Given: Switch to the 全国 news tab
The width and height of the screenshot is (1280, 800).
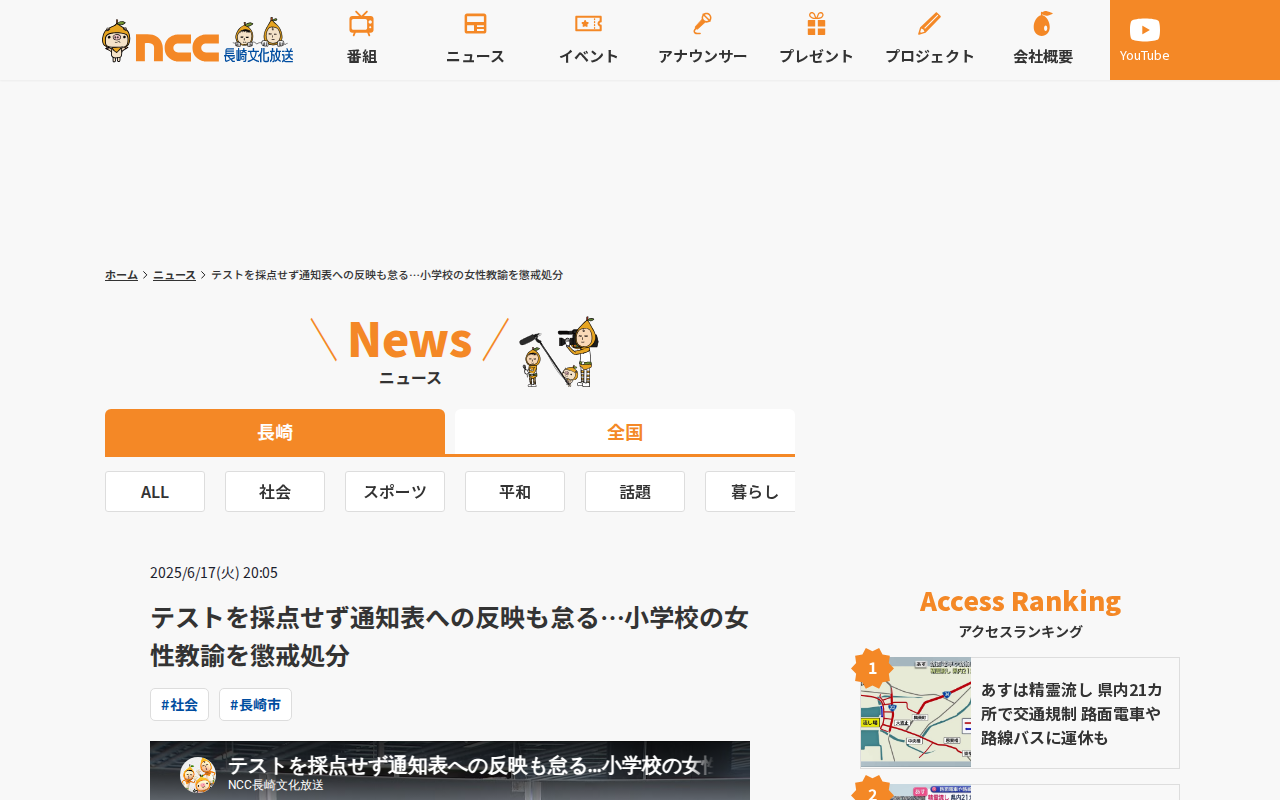Looking at the screenshot, I should (x=625, y=432).
